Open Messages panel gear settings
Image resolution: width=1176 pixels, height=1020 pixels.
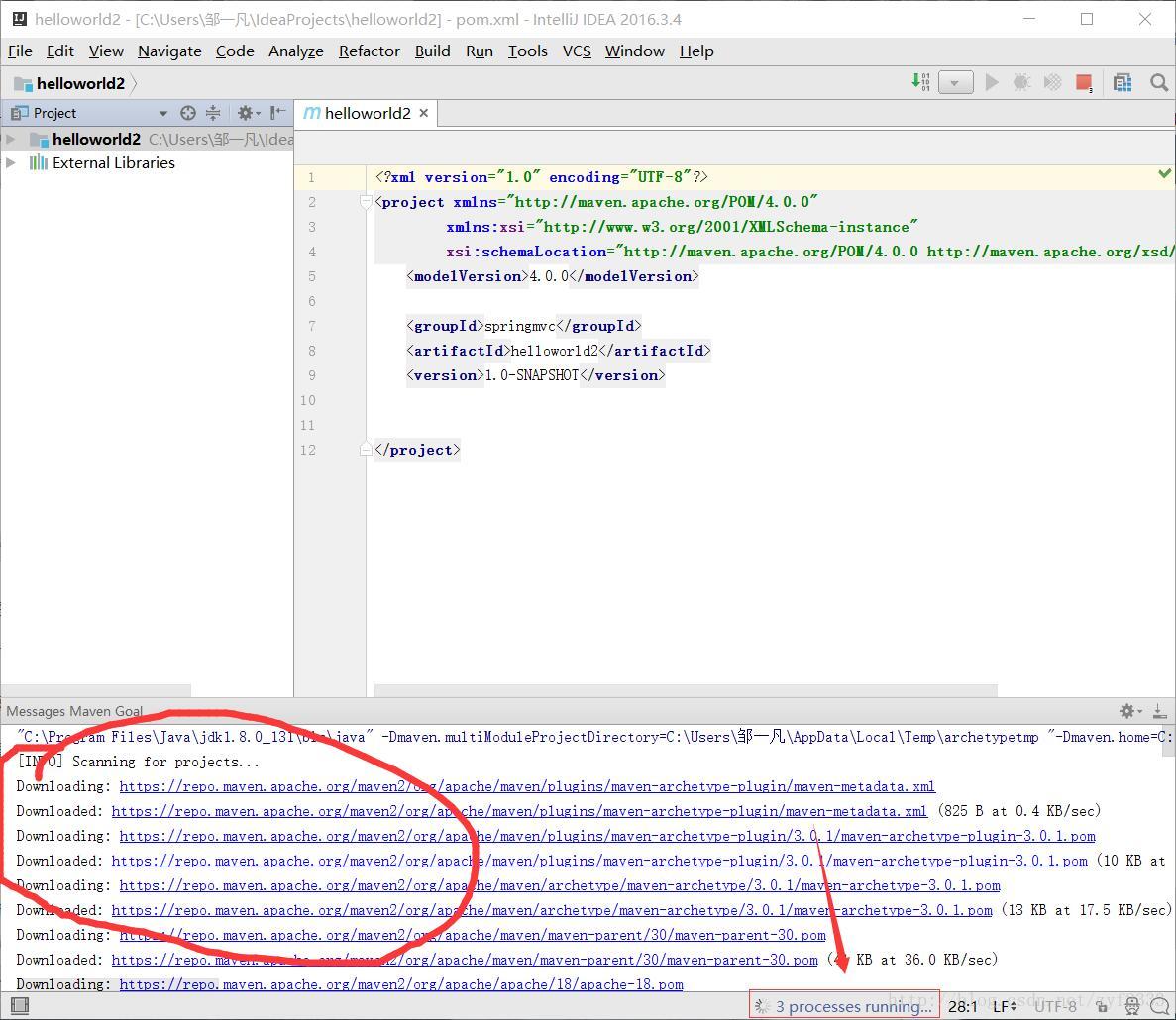pos(1130,710)
